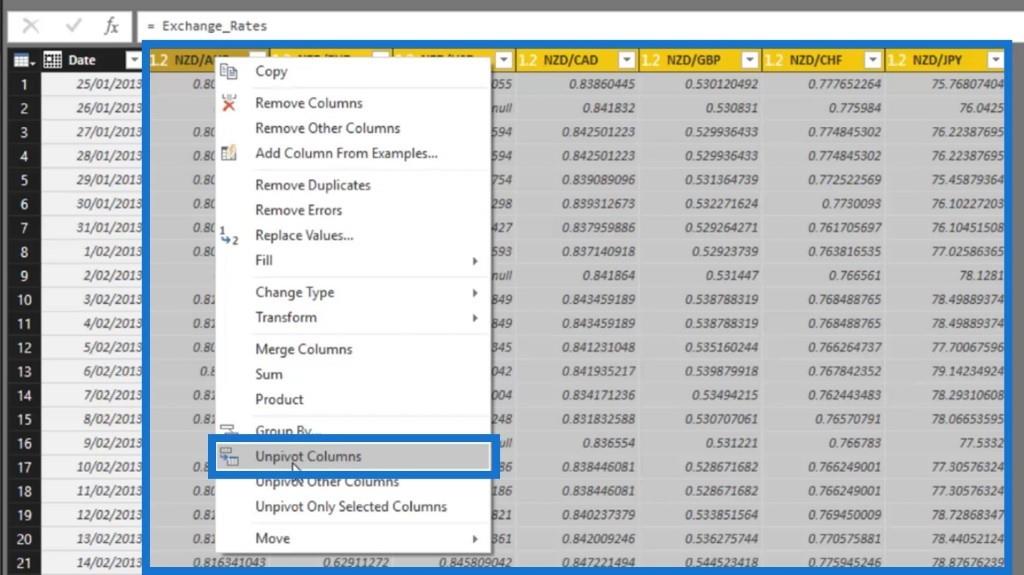The height and width of the screenshot is (575, 1024).
Task: Click the fx function icon
Action: point(112,26)
